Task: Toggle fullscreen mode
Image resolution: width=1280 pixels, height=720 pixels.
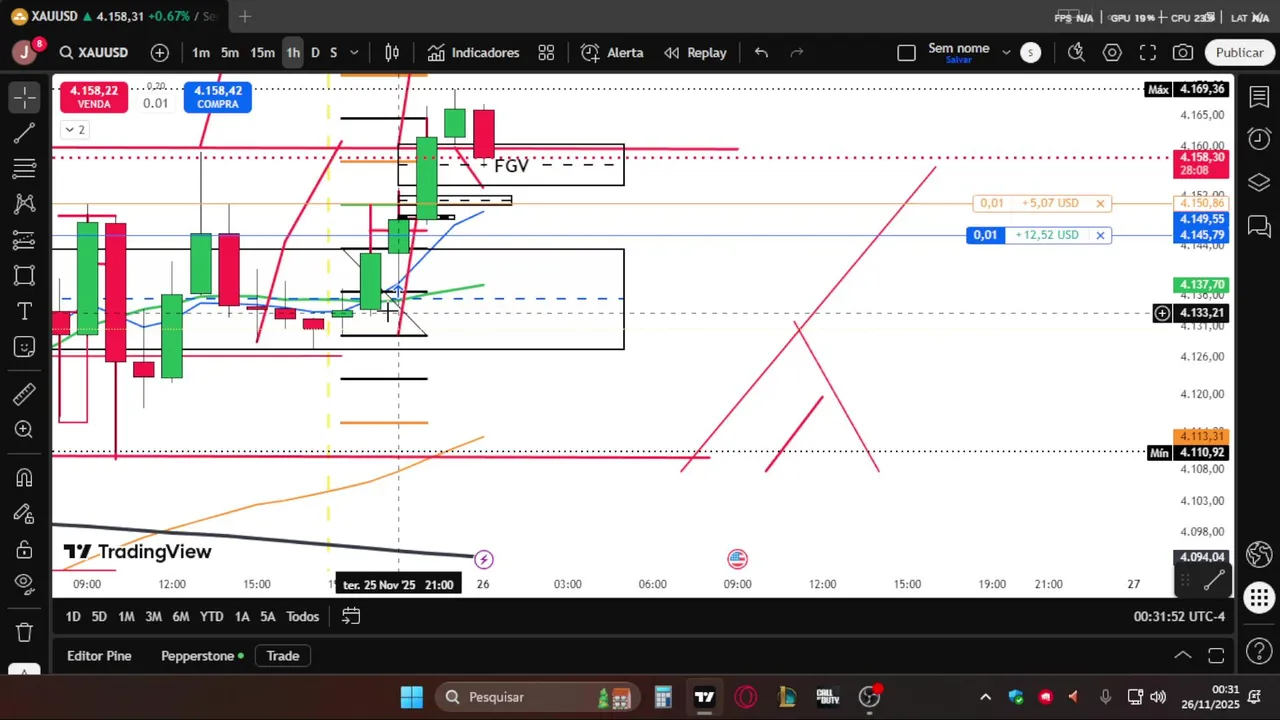Action: click(1148, 53)
